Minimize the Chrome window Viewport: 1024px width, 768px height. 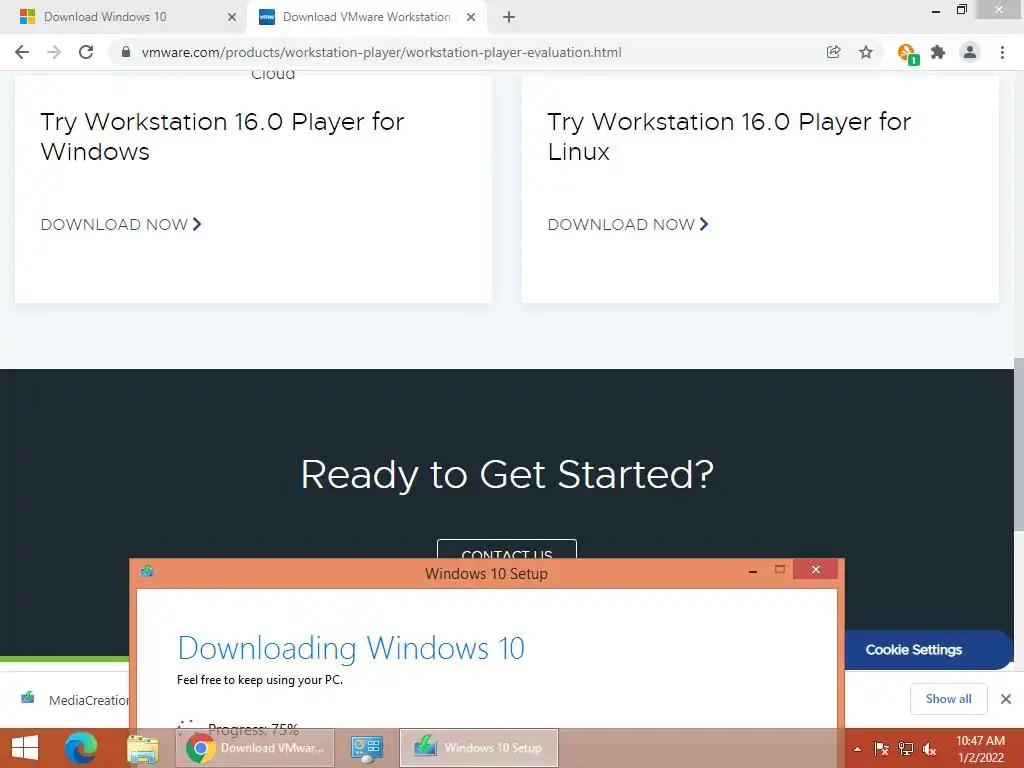[x=936, y=10]
